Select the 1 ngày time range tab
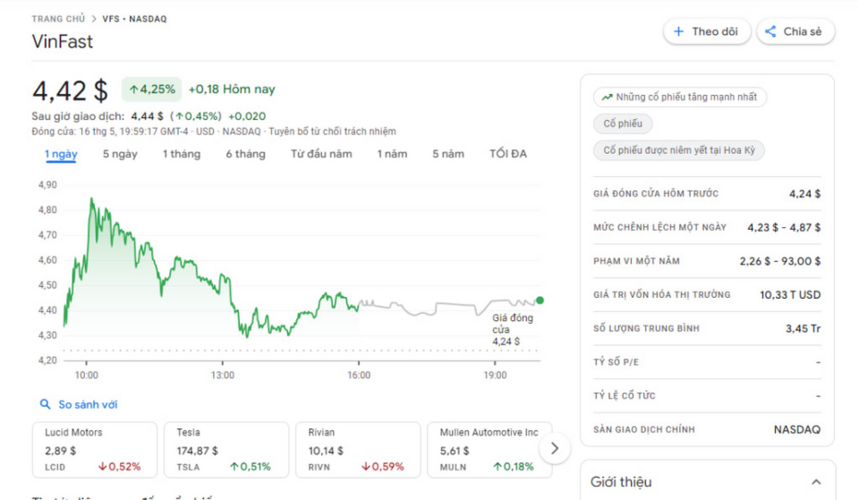Screen dimensions: 859x500 pyautogui.click(x=61, y=154)
